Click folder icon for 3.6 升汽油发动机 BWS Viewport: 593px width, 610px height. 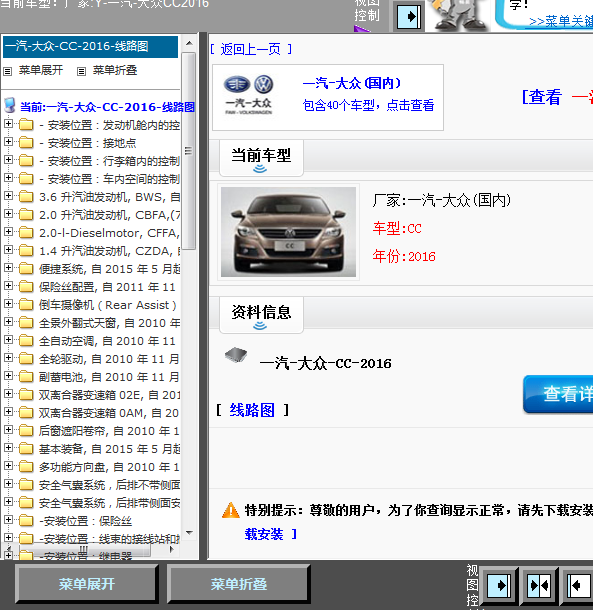(26, 196)
